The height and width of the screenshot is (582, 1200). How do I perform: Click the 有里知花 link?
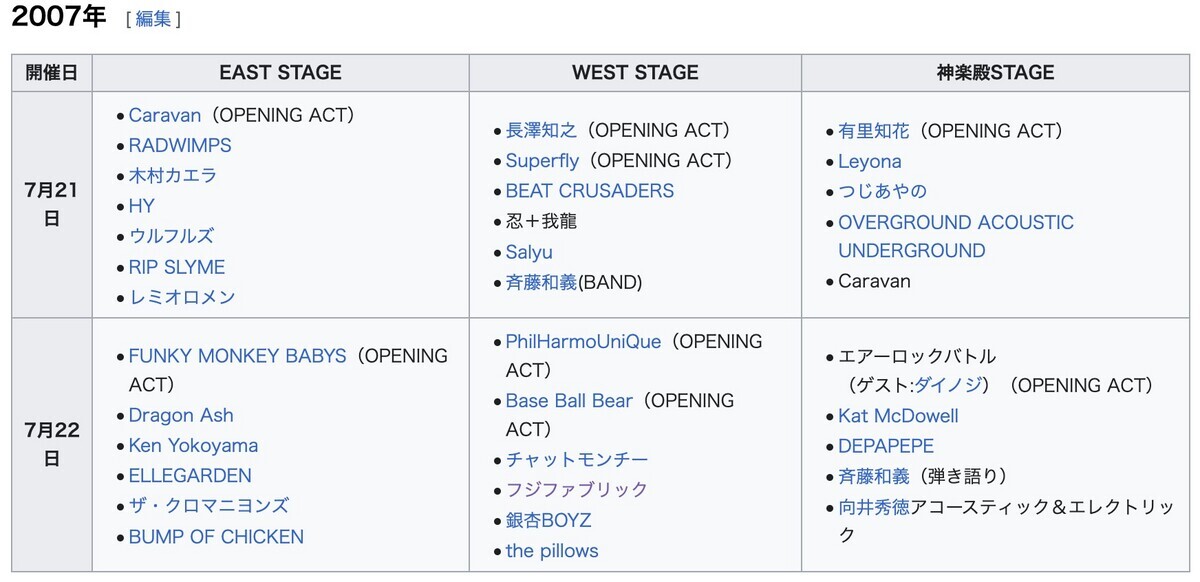(874, 130)
